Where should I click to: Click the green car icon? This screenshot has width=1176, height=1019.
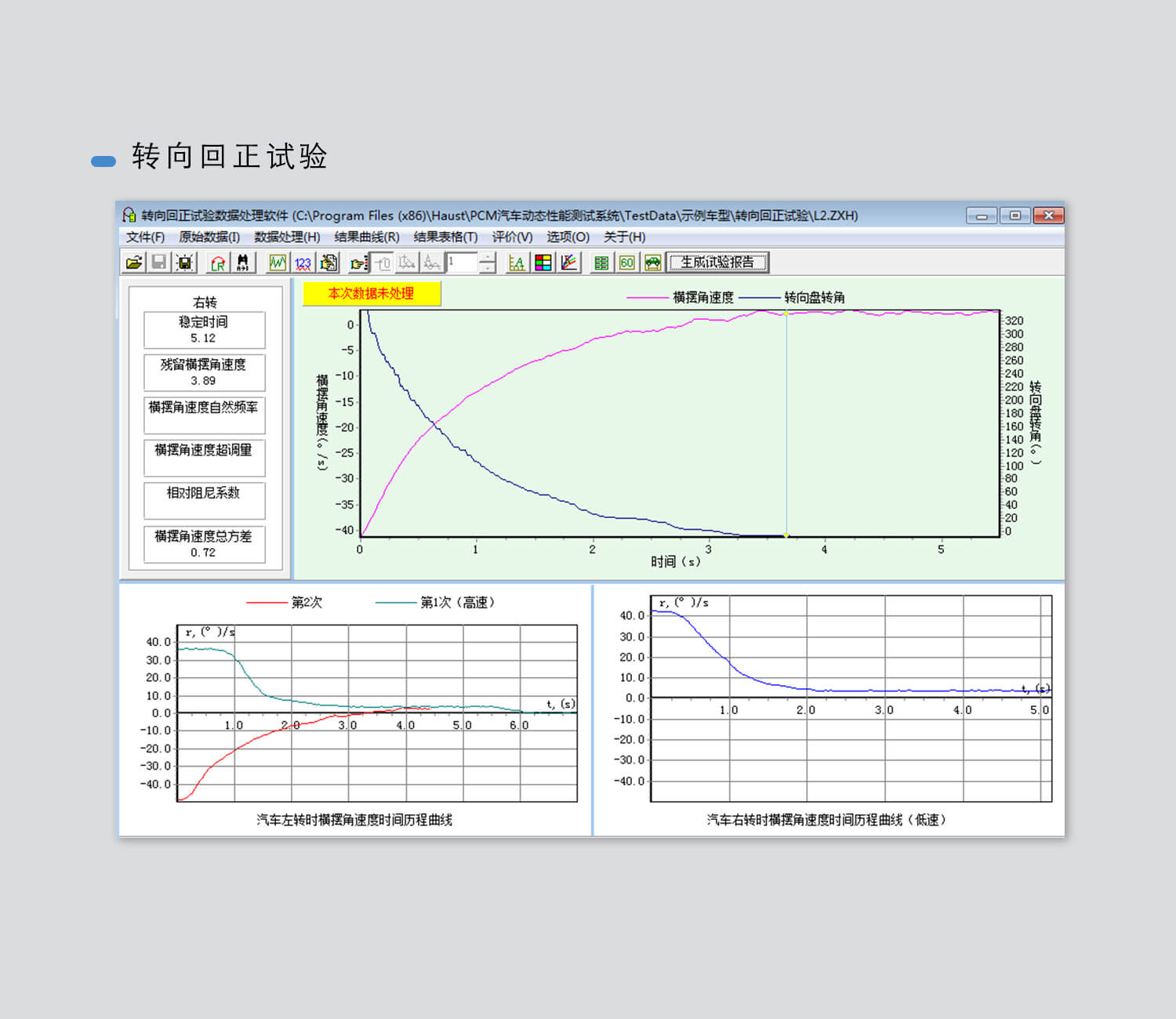point(652,263)
